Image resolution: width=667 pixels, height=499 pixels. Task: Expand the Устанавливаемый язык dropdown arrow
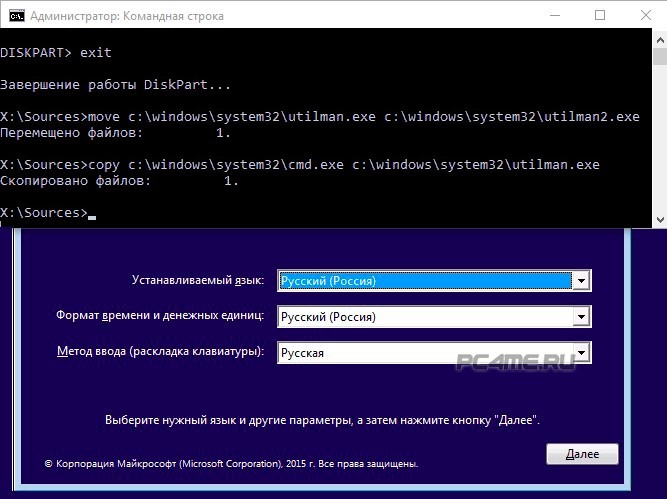pyautogui.click(x=582, y=281)
